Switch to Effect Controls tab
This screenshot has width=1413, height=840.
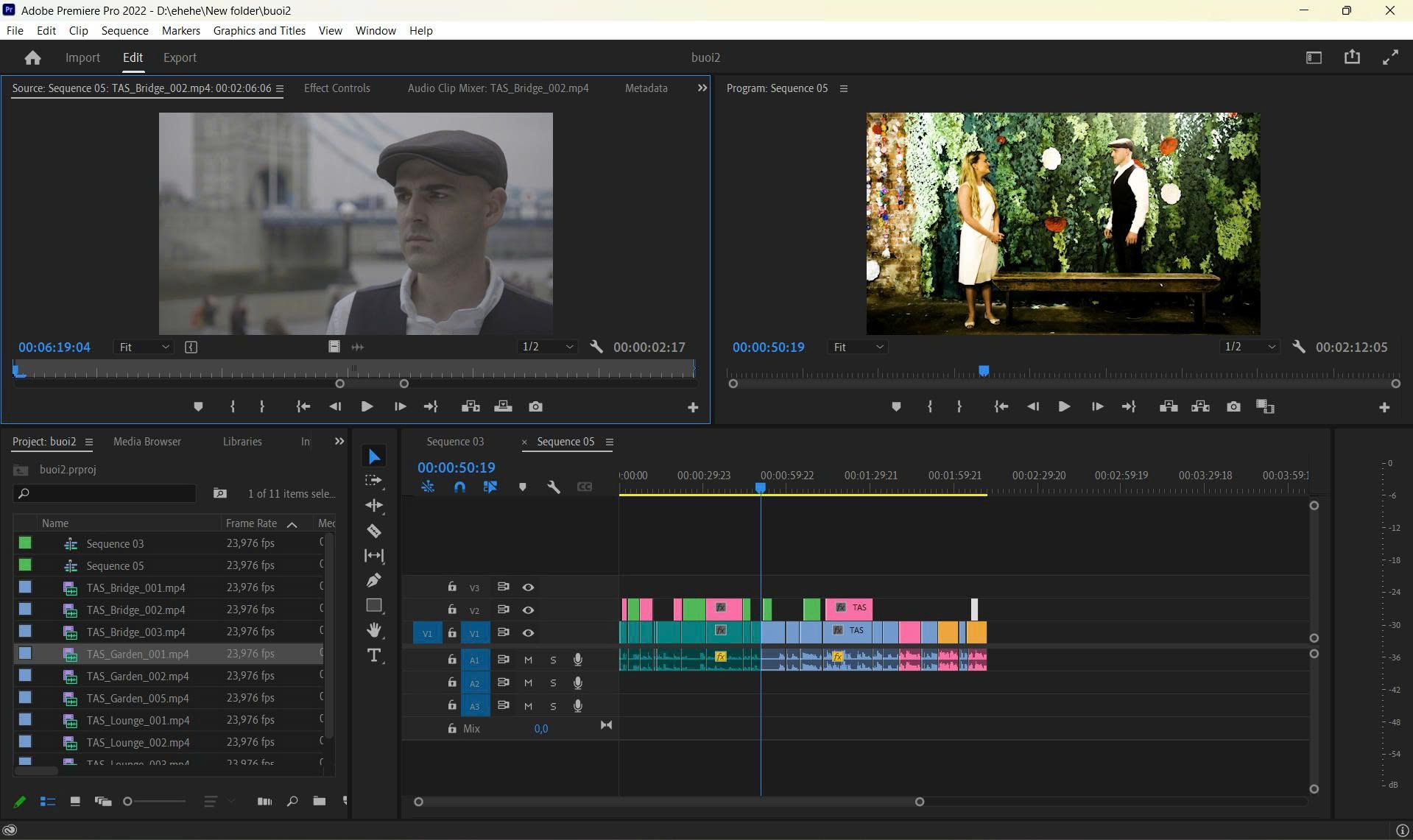point(336,88)
